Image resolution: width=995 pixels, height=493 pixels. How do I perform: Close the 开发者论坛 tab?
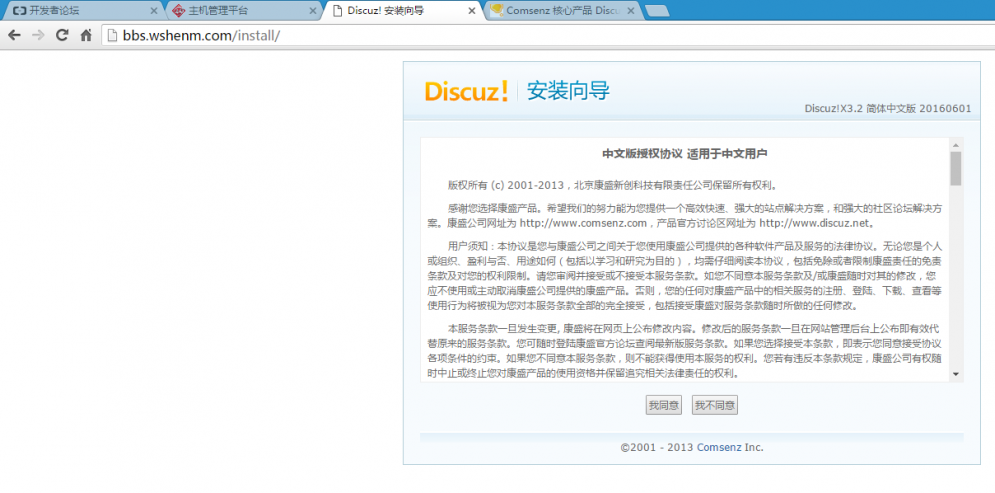coord(154,11)
